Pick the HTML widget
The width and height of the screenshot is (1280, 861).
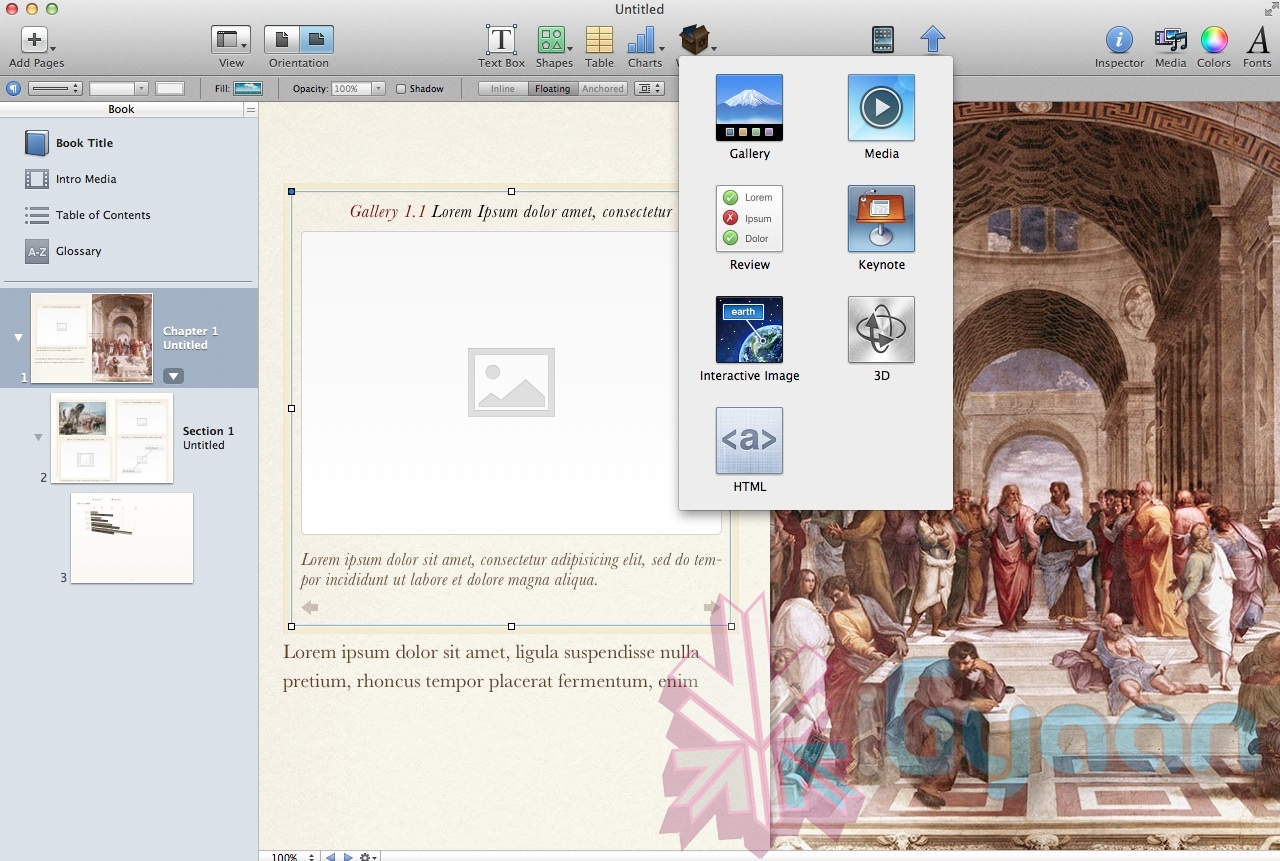749,441
